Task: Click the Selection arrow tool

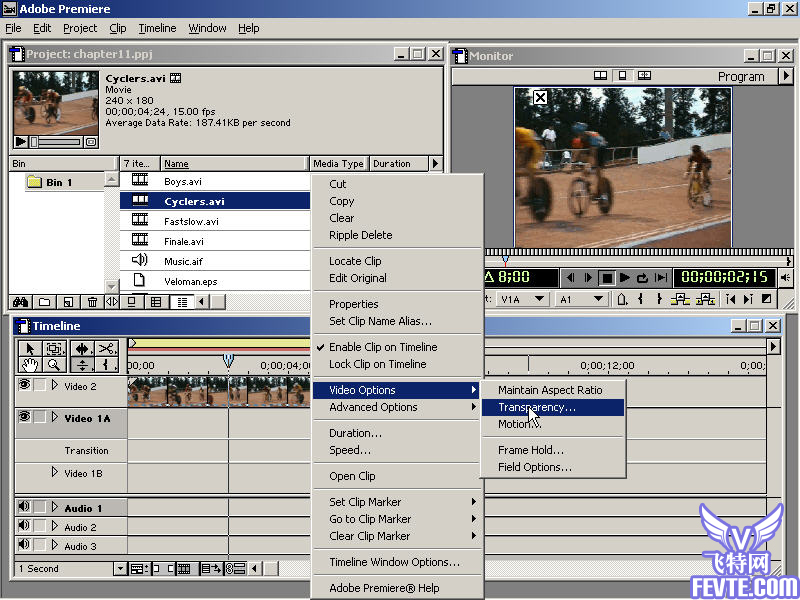Action: click(x=30, y=348)
